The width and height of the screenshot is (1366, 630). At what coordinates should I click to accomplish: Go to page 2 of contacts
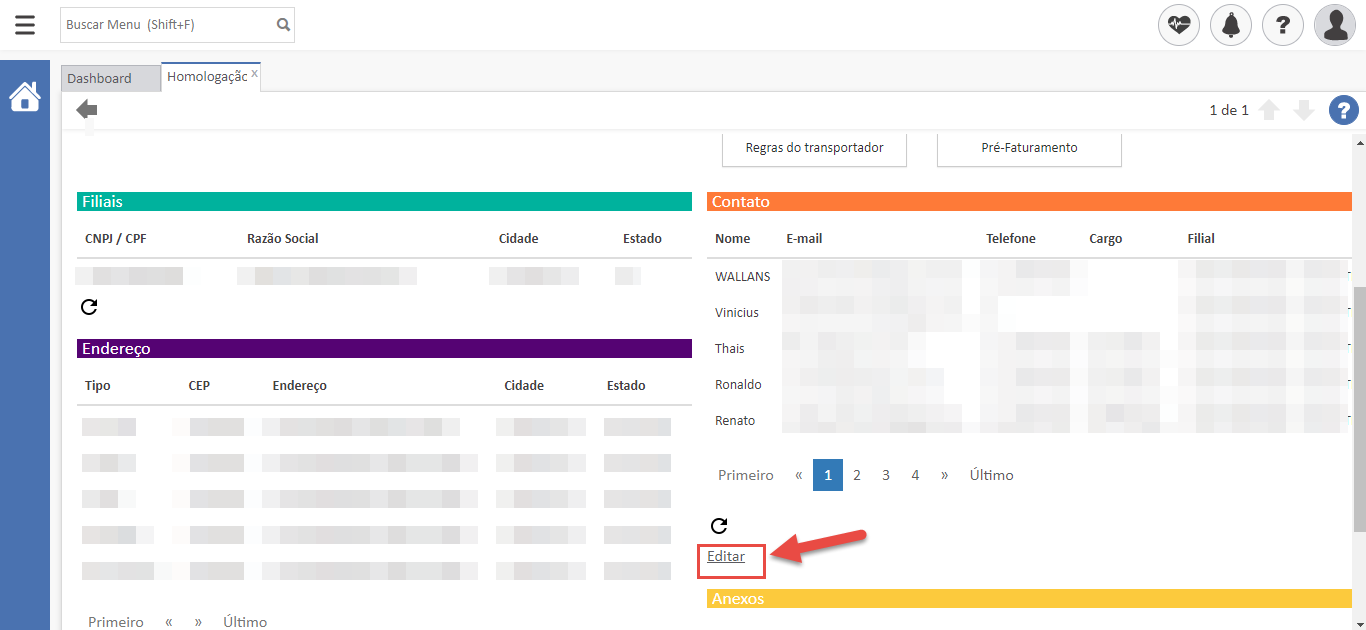857,475
